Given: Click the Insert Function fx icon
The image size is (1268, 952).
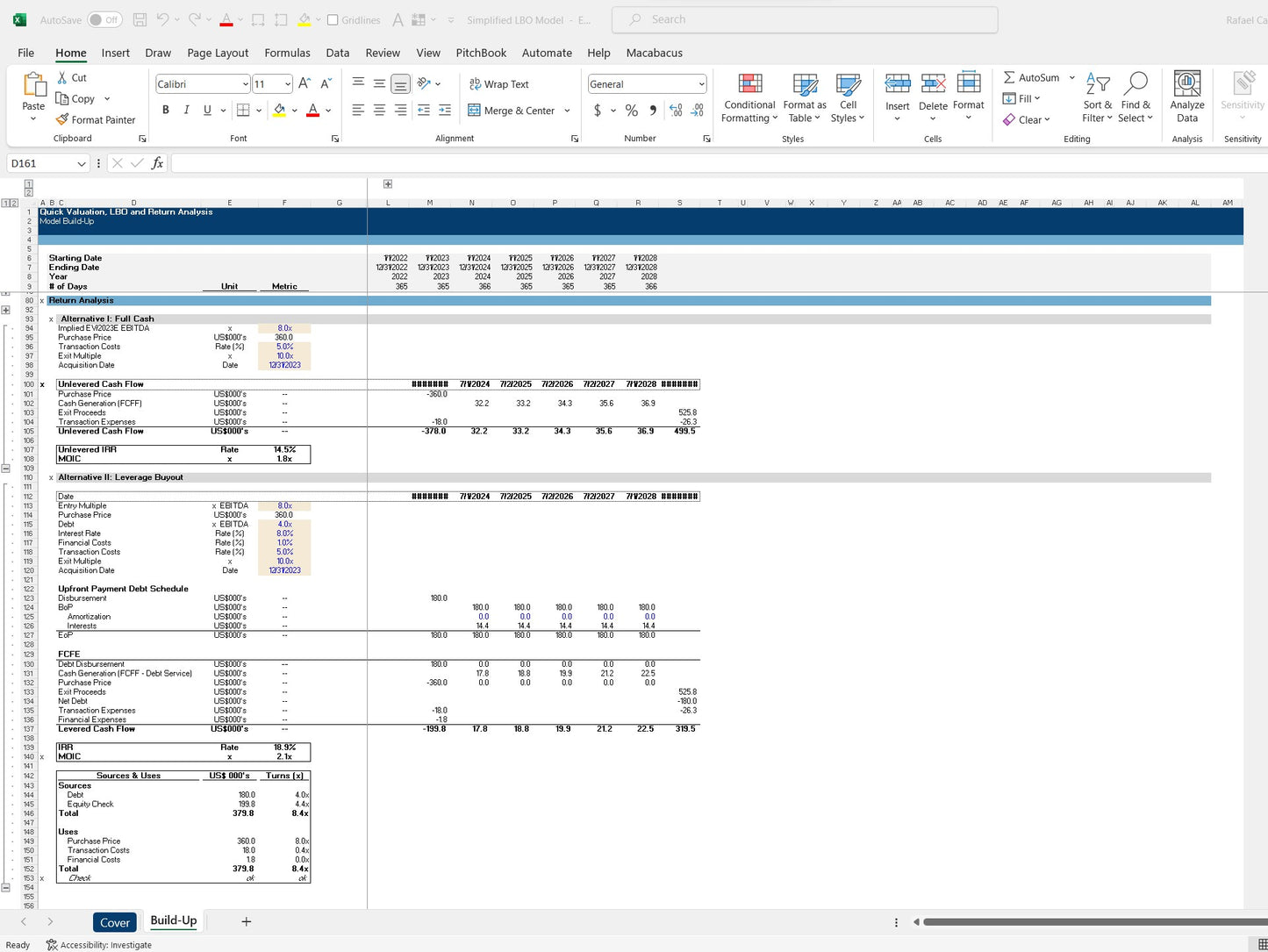Looking at the screenshot, I should point(158,163).
